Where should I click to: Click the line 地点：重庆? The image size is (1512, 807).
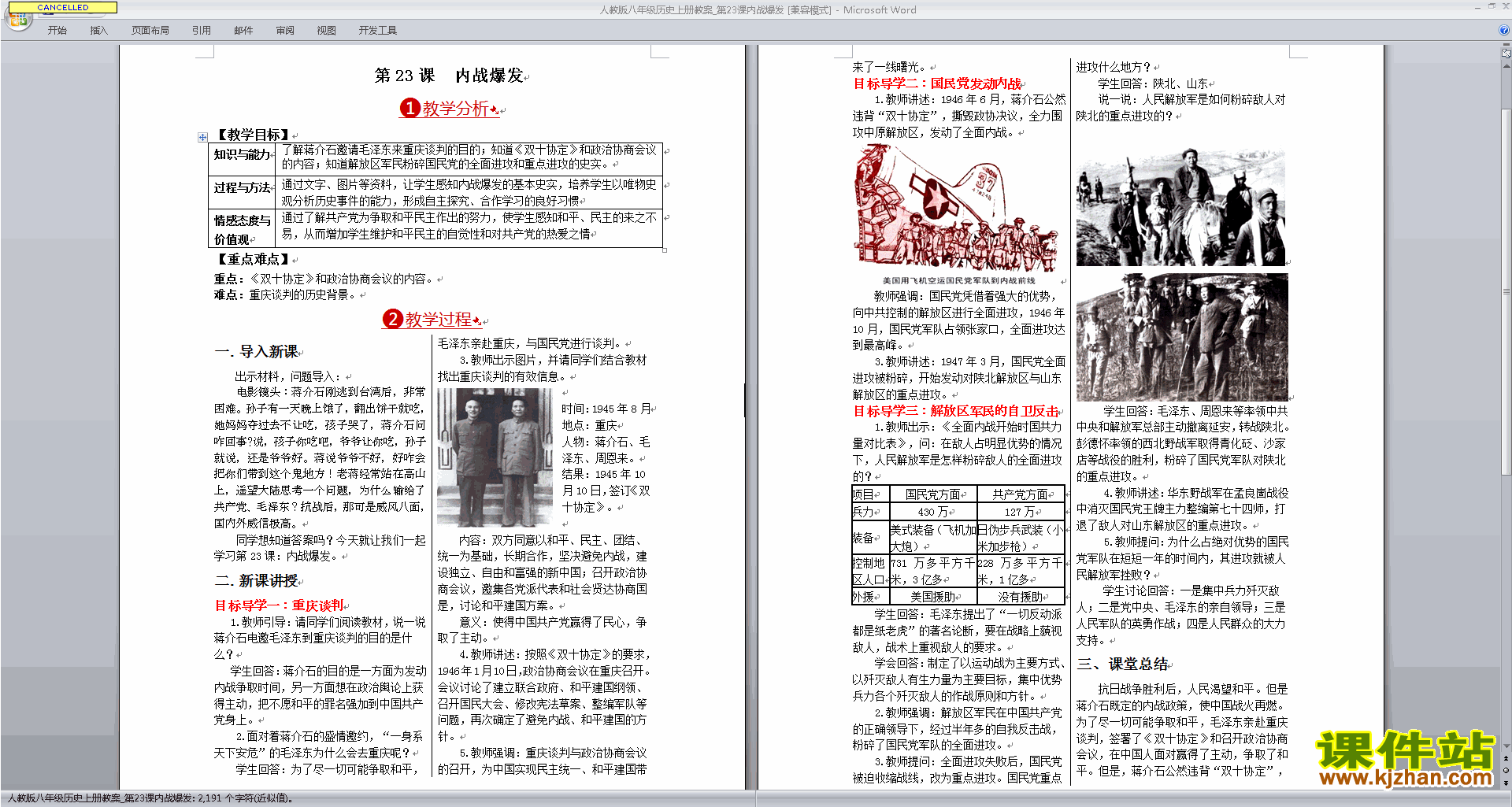click(x=589, y=425)
